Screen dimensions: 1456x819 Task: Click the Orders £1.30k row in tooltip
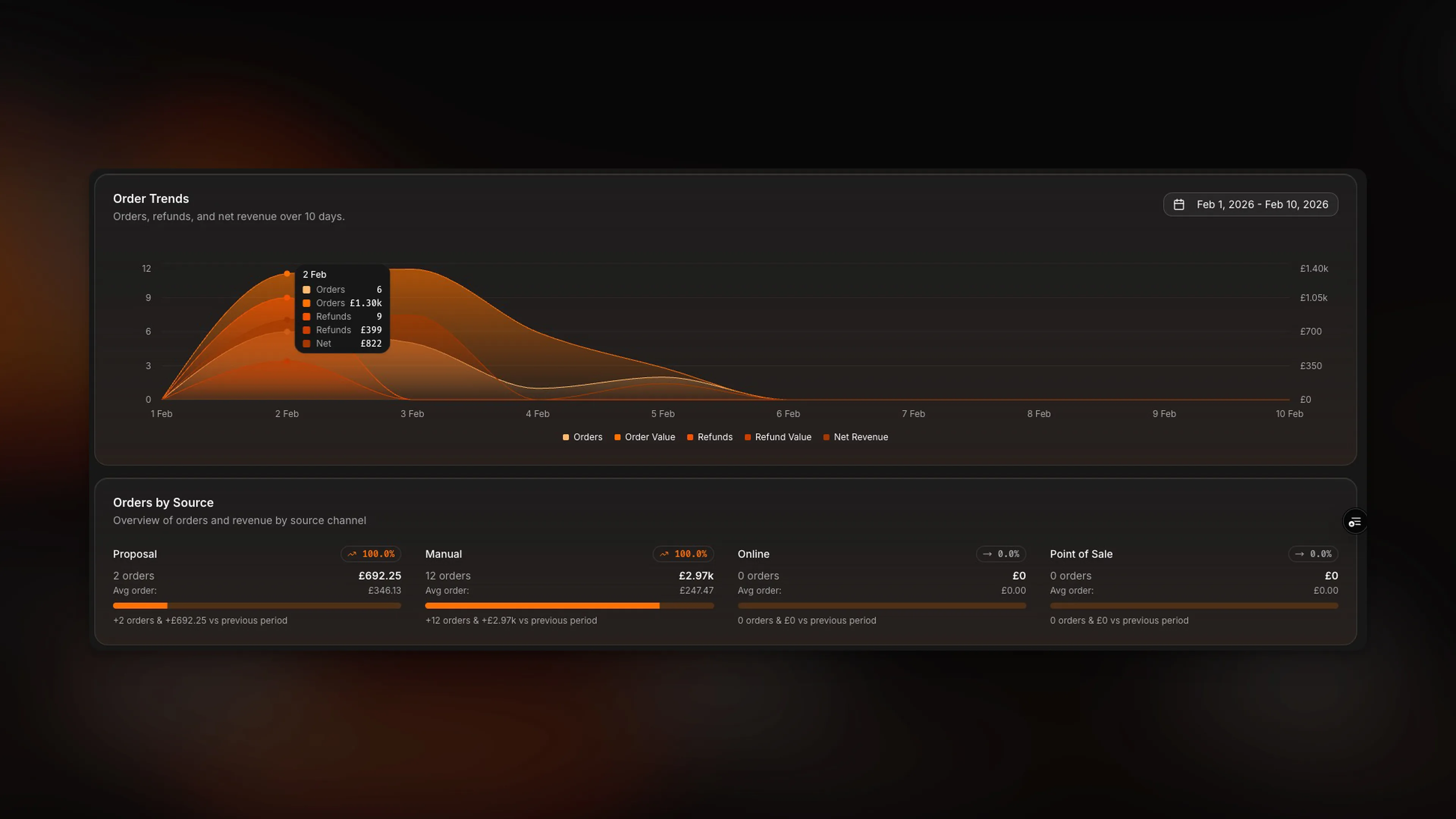(x=342, y=303)
